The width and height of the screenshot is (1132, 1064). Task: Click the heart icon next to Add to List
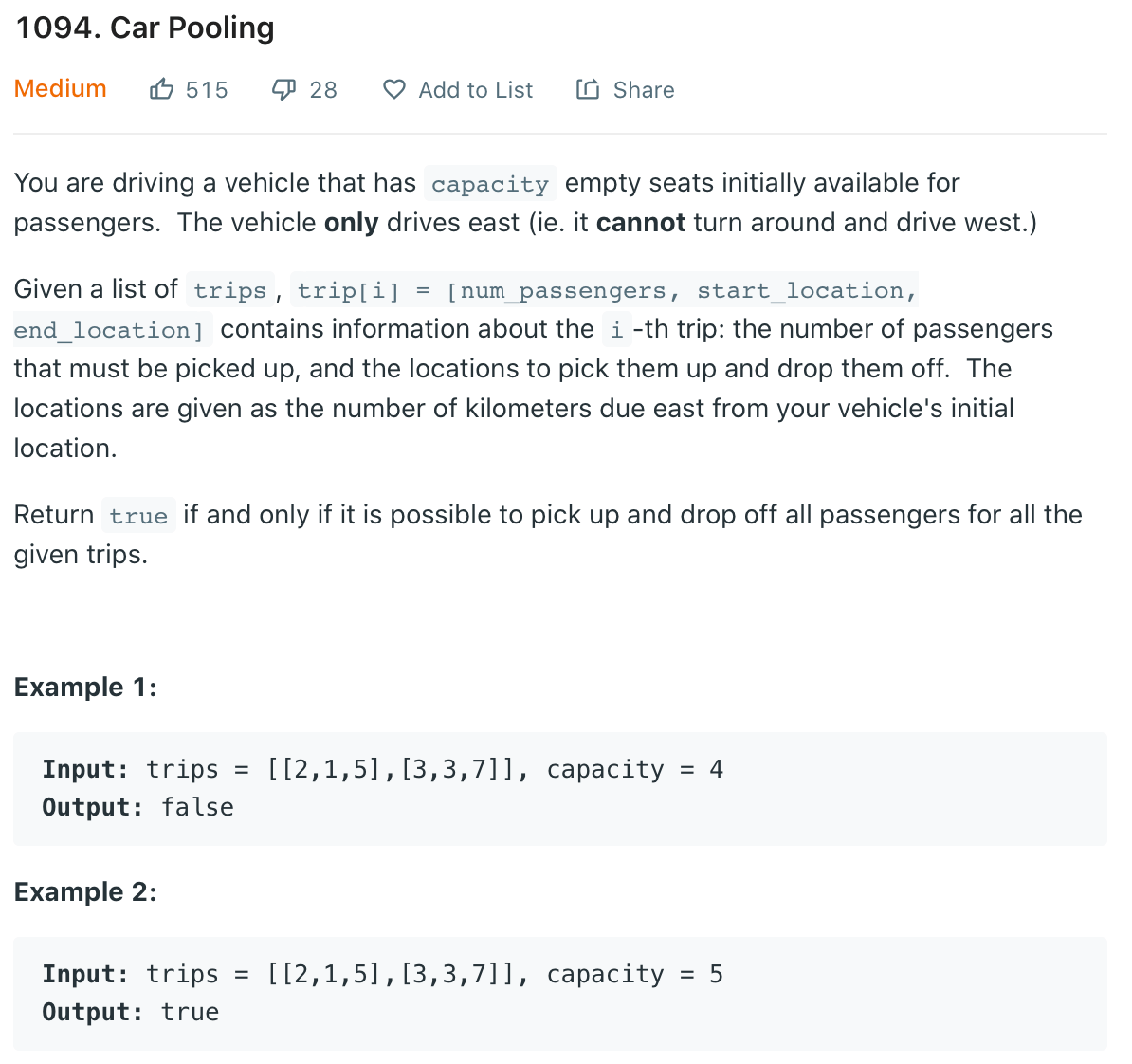393,88
